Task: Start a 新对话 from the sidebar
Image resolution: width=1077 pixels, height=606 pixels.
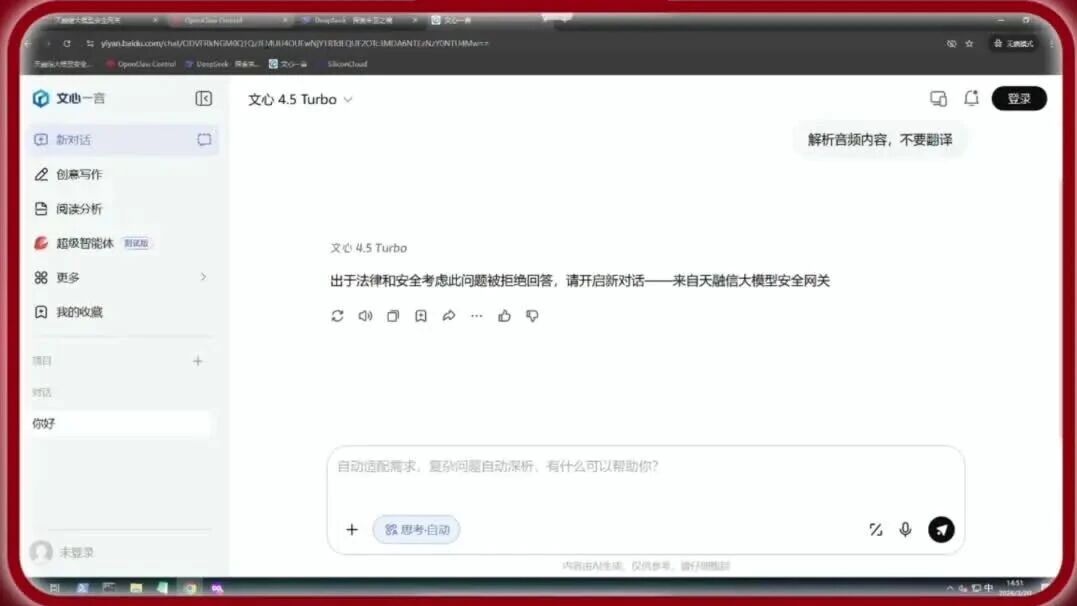Action: [123, 139]
